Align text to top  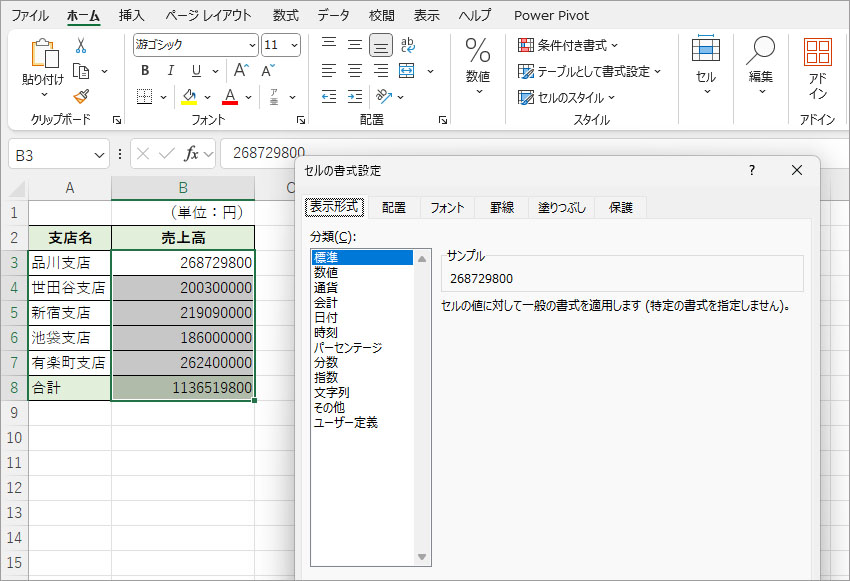click(x=329, y=44)
